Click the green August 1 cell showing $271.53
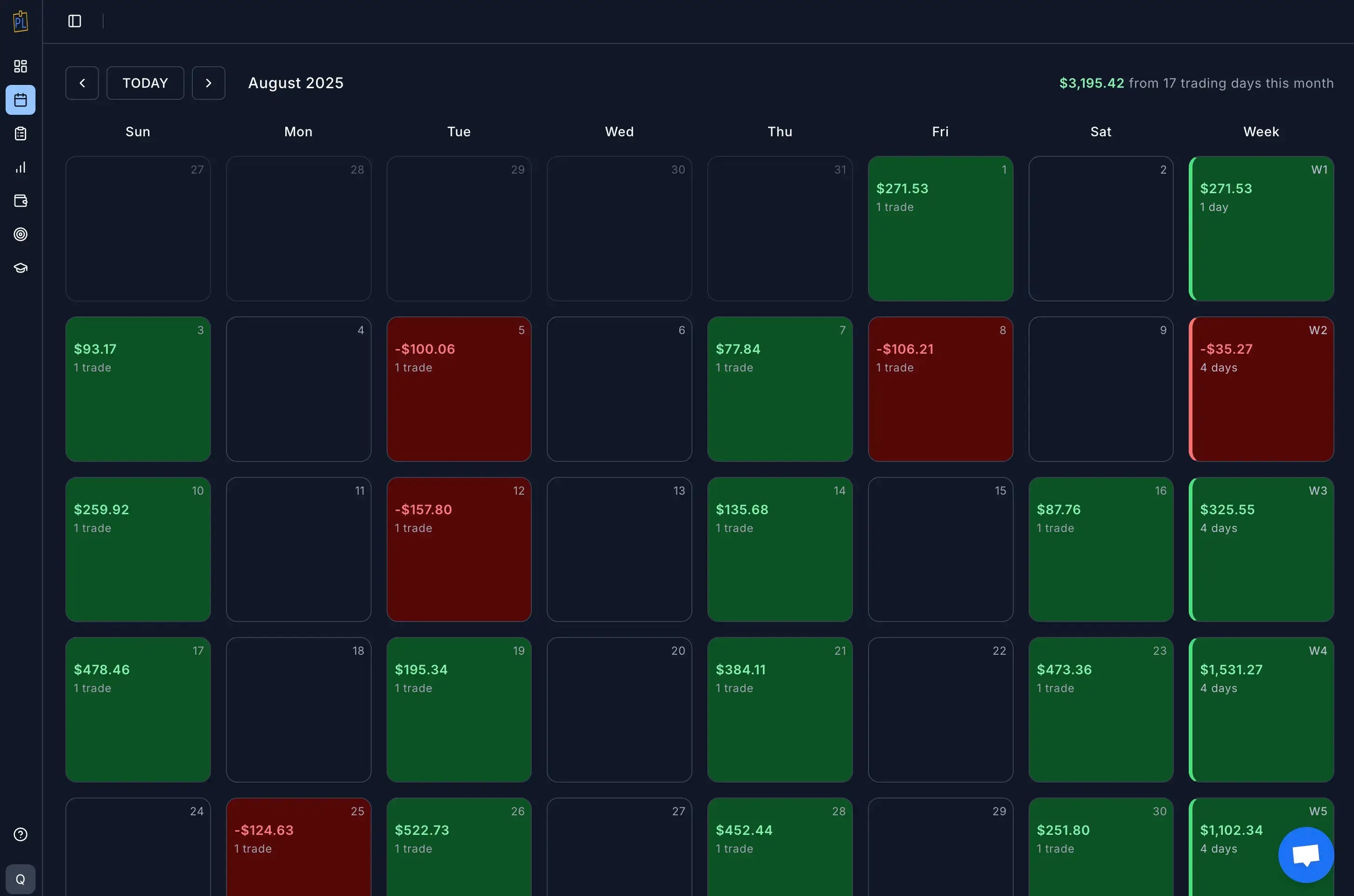The width and height of the screenshot is (1354, 896). tap(940, 229)
